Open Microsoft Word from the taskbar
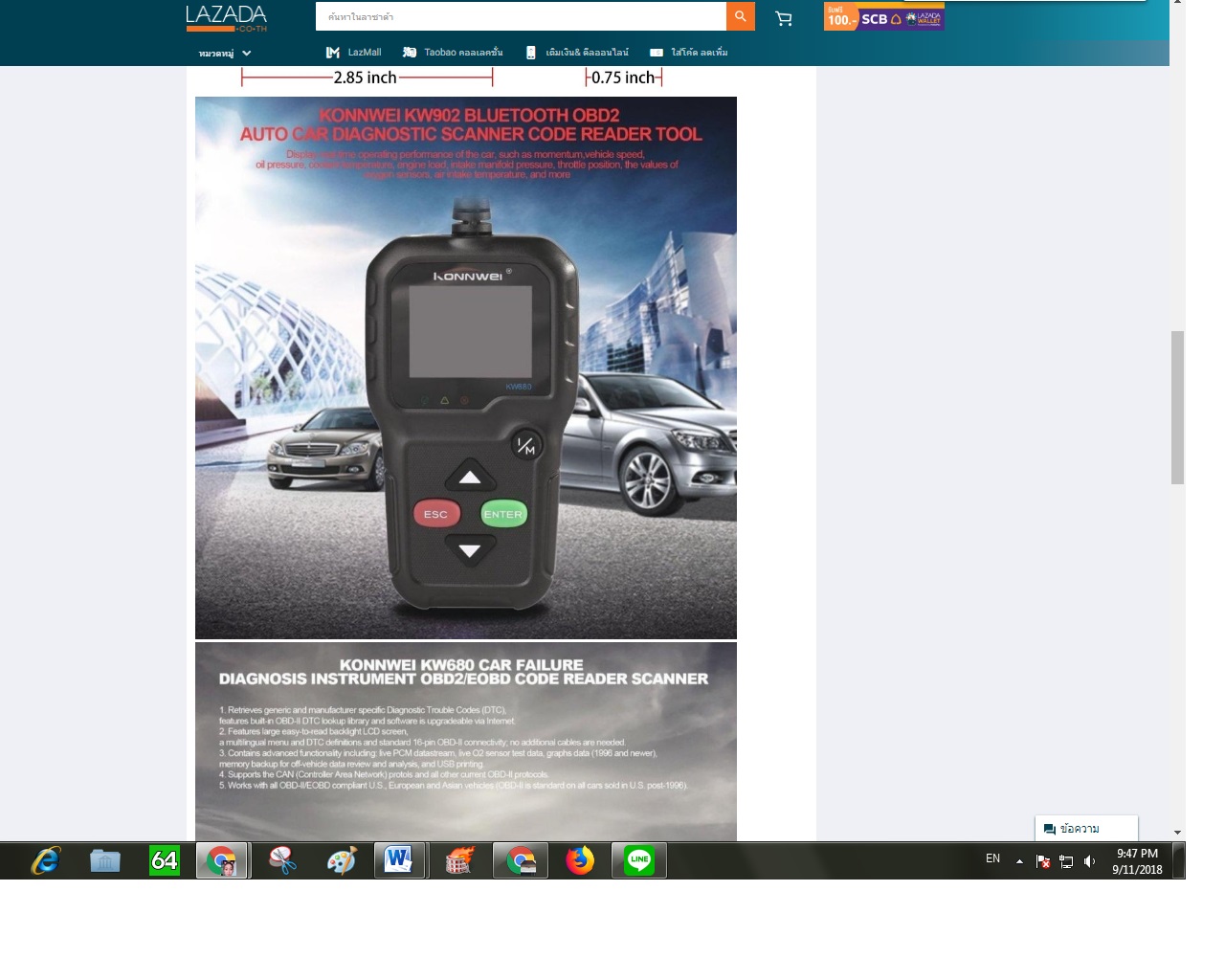The height and width of the screenshot is (980, 1225). click(x=400, y=860)
